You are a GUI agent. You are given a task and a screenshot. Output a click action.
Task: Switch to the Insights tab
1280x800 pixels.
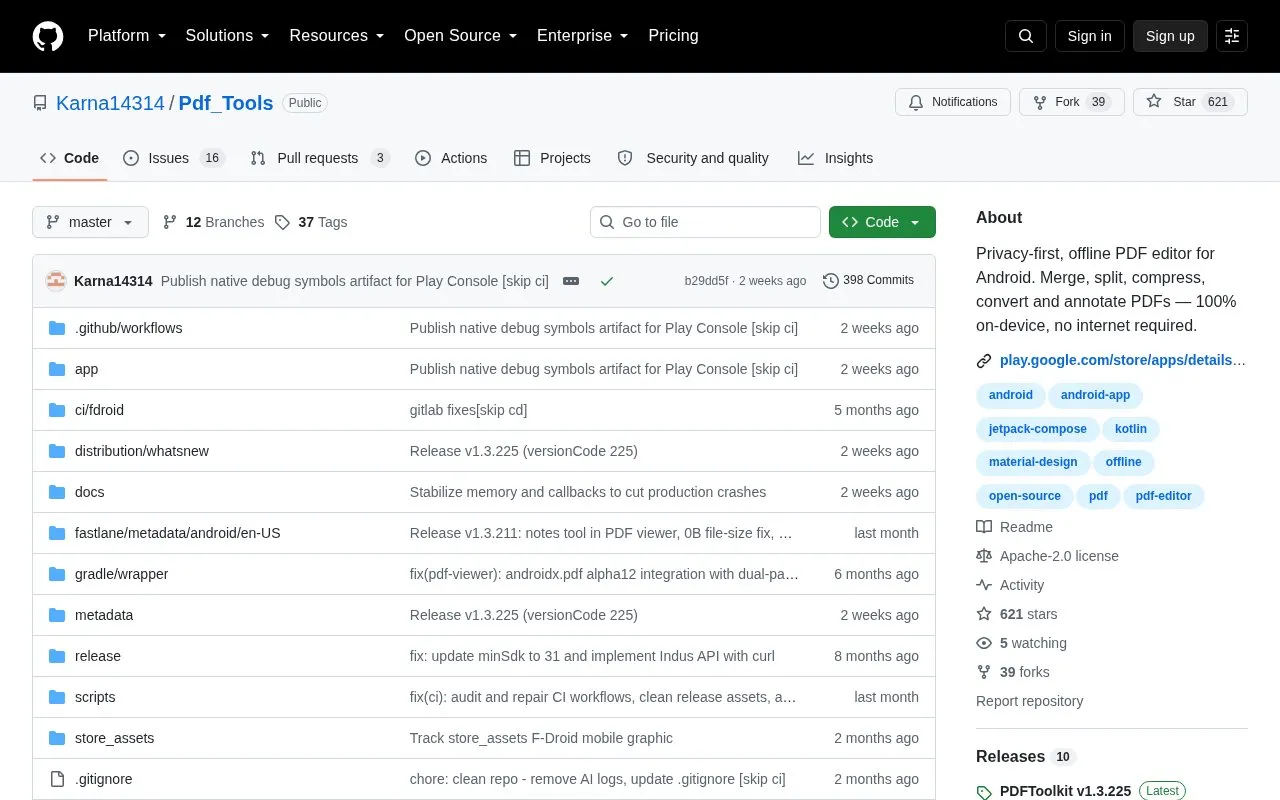pos(835,158)
